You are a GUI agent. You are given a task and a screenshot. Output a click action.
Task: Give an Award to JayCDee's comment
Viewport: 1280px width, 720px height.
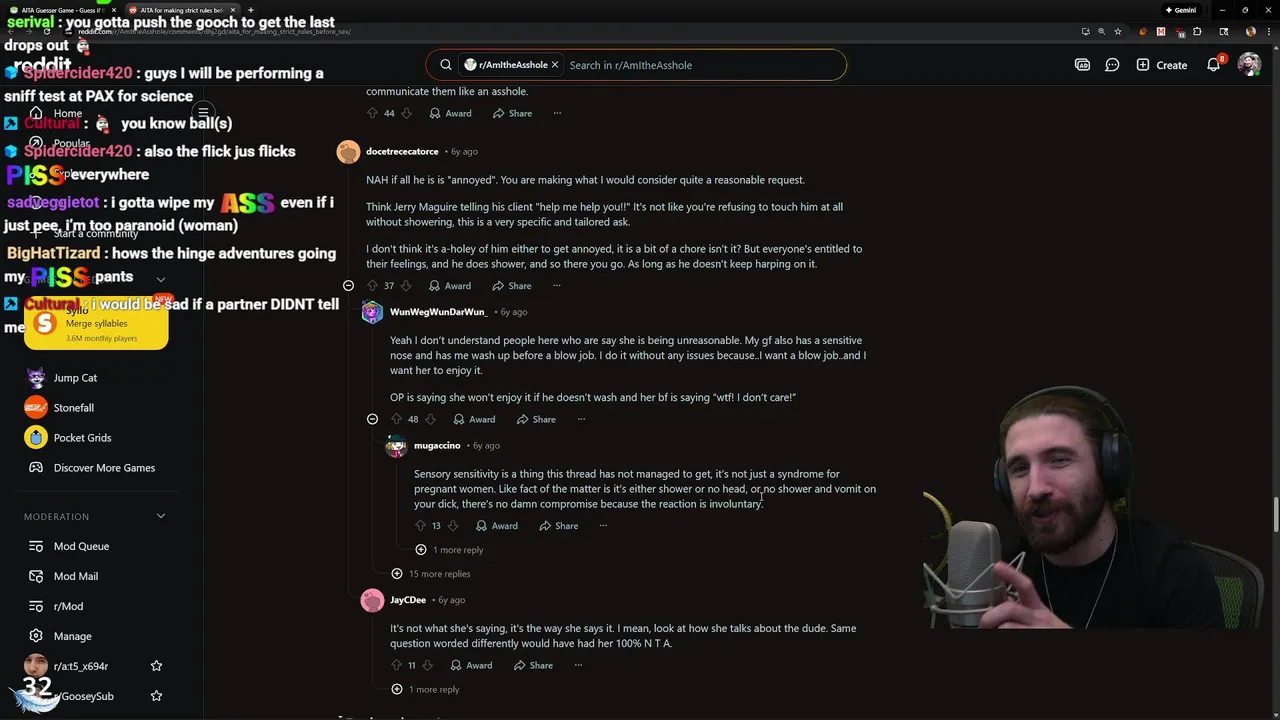(x=471, y=665)
